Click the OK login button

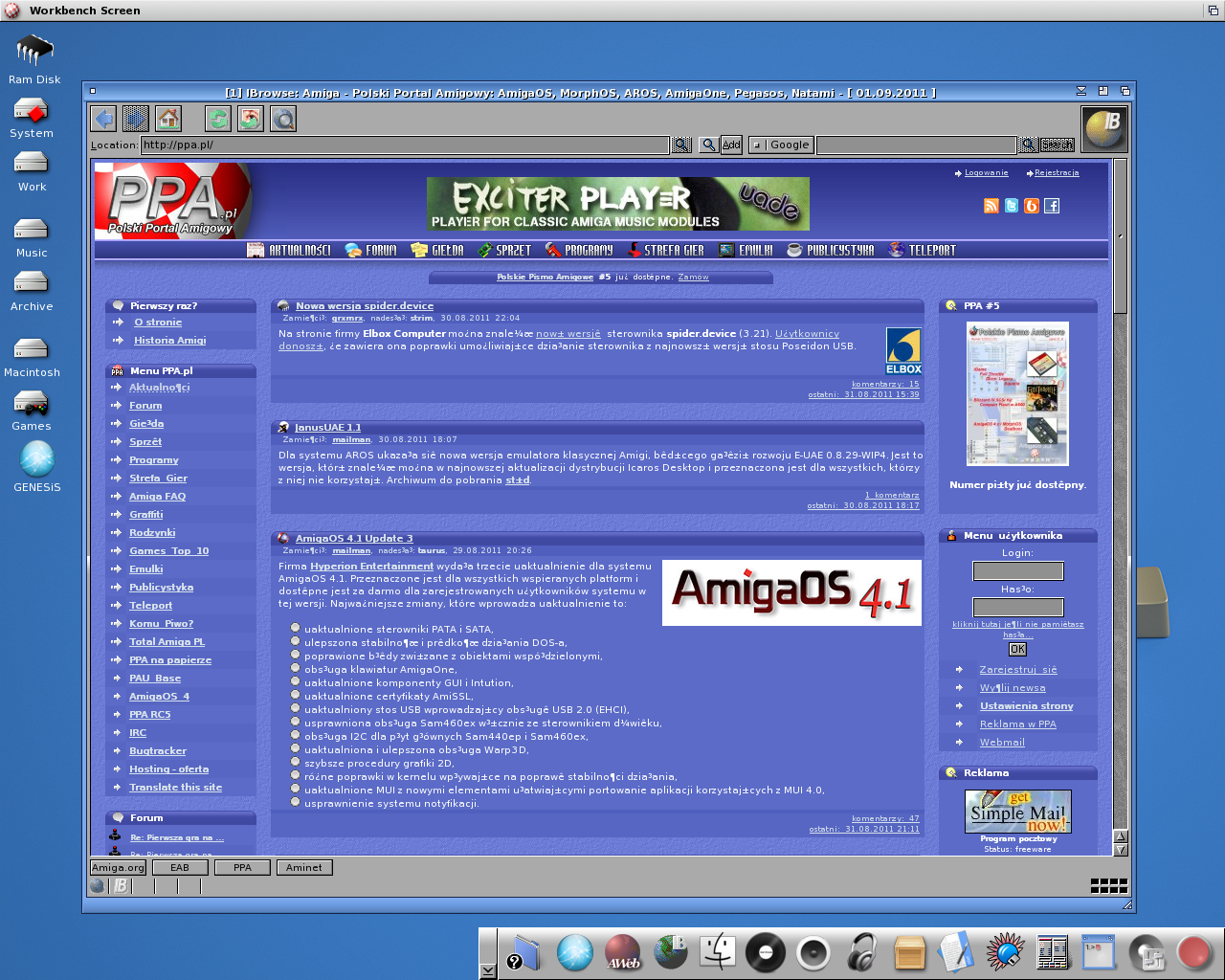point(1017,649)
